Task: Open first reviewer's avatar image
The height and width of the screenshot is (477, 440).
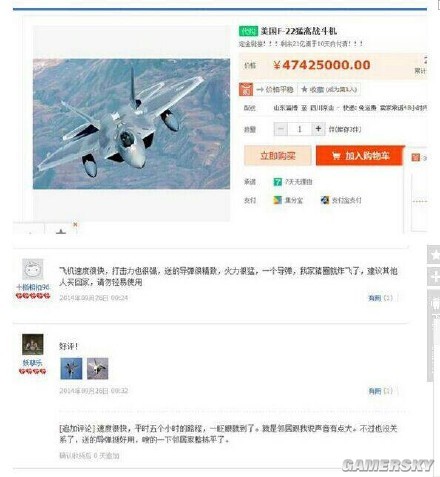Action: click(33, 269)
